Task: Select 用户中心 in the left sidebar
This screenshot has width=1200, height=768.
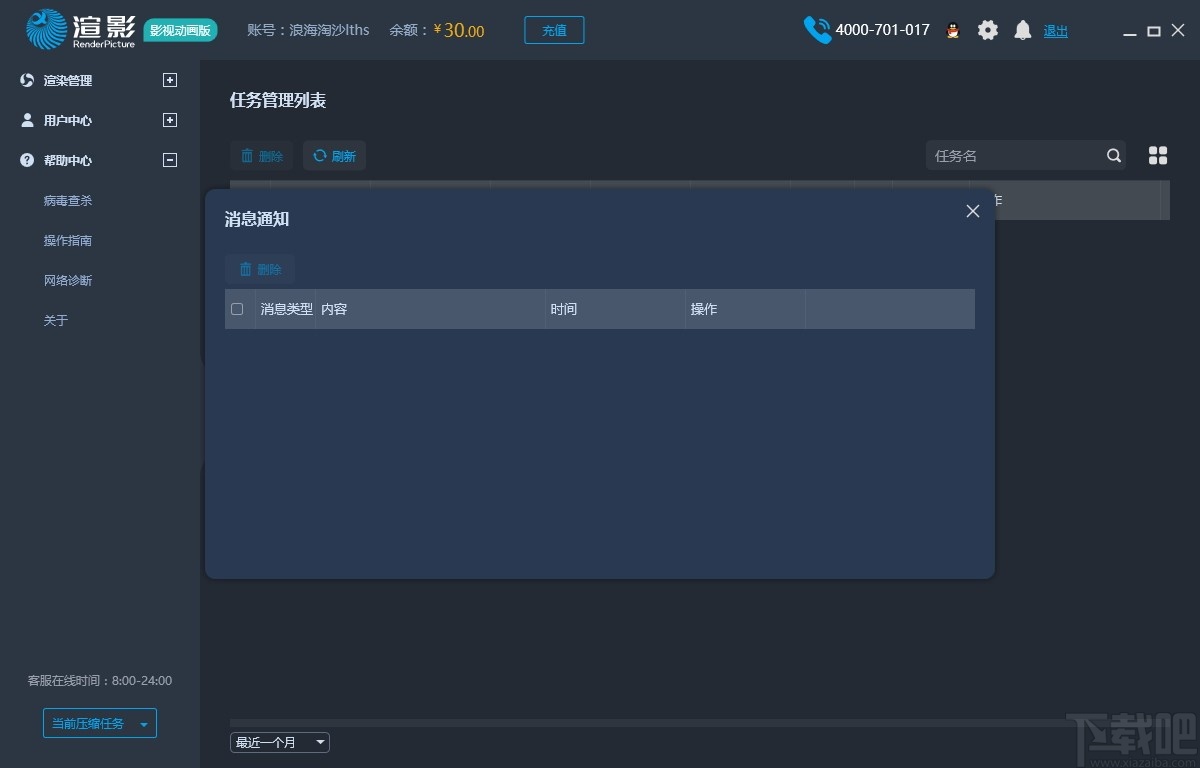Action: tap(60, 120)
